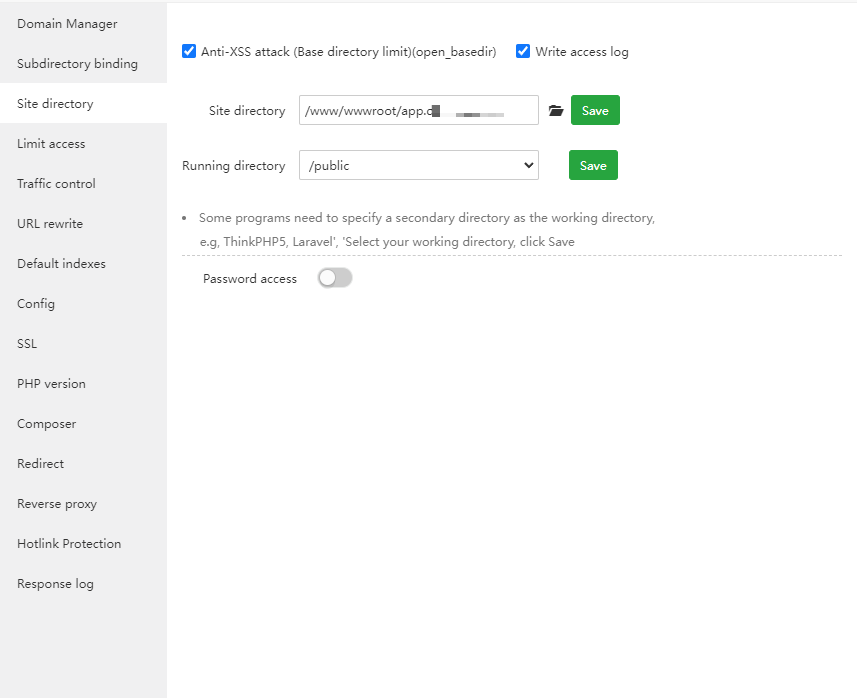Click the 'Site directory' field label

click(x=247, y=110)
